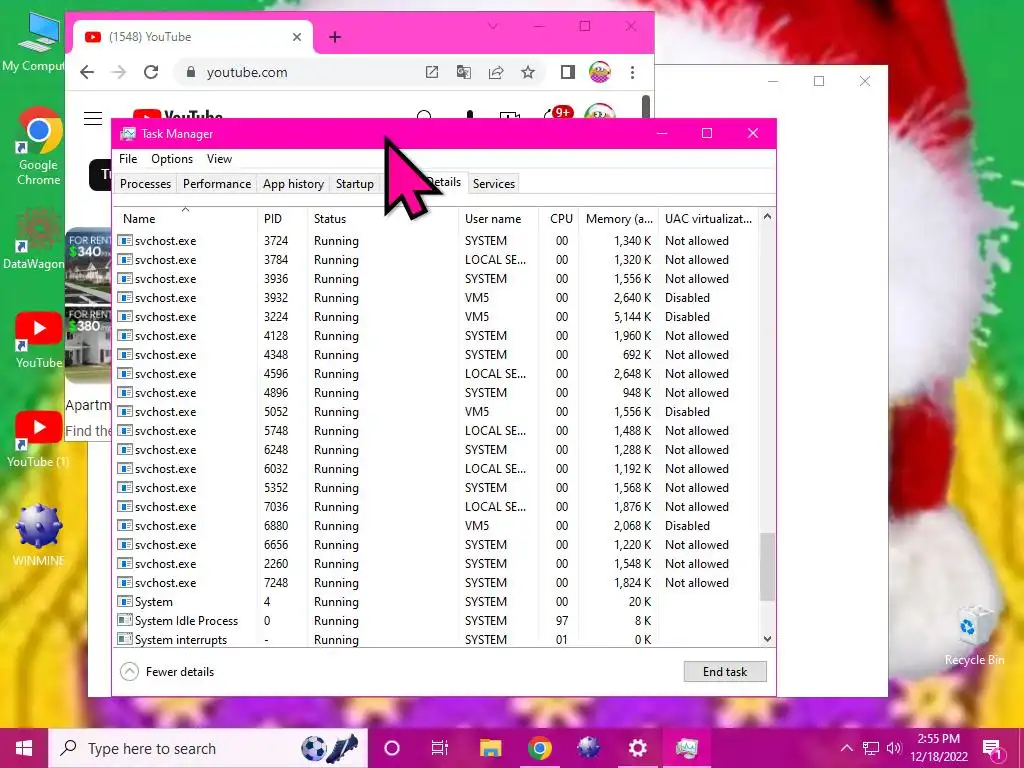1024x768 pixels.
Task: Switch to Chrome on the taskbar
Action: (x=539, y=748)
